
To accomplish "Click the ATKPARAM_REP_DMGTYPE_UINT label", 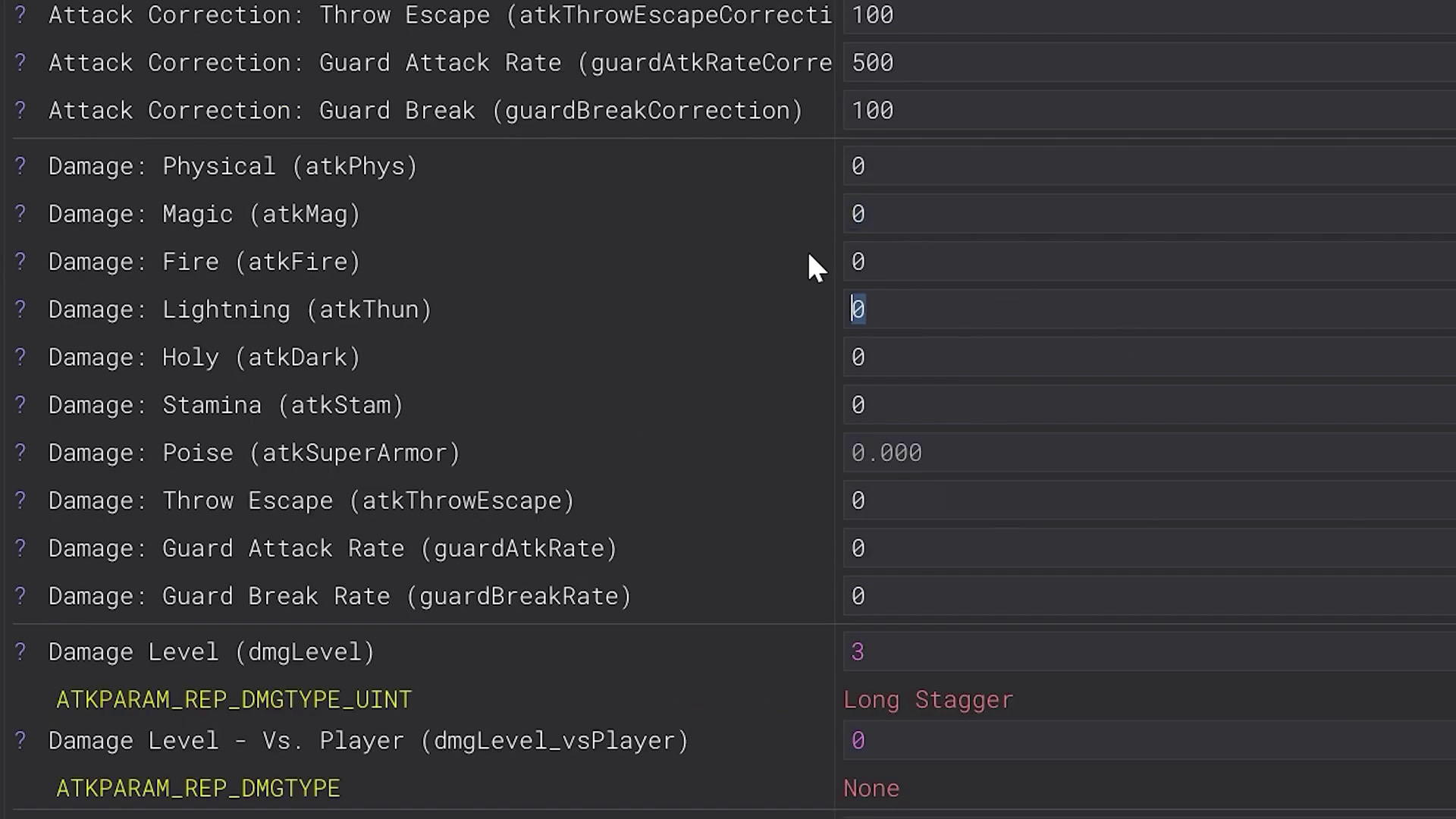I will (234, 699).
